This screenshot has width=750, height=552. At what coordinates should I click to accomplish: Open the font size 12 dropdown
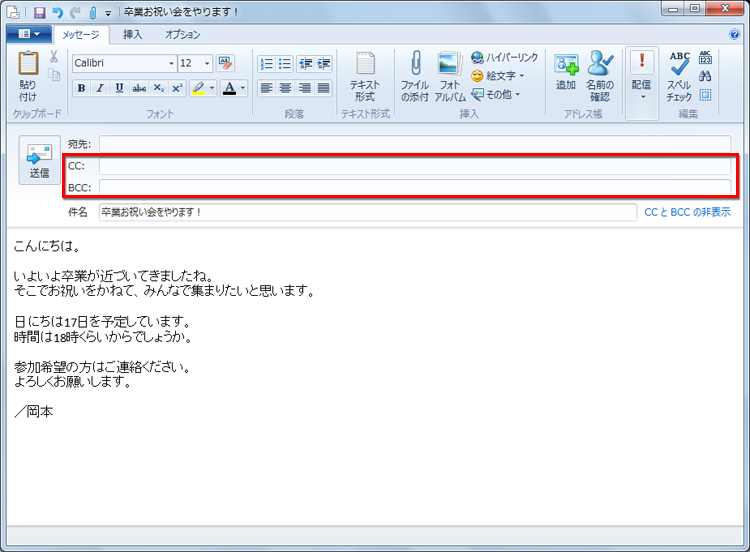(207, 63)
